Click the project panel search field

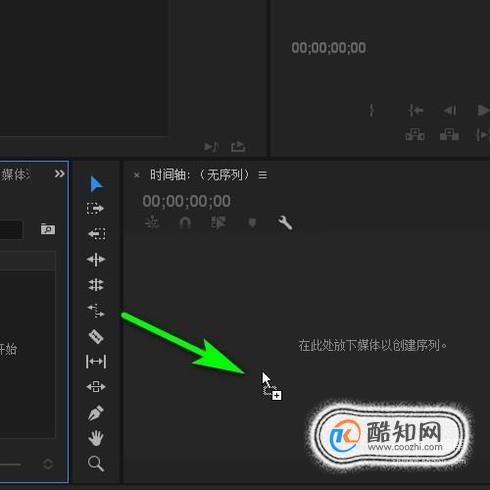[11, 229]
